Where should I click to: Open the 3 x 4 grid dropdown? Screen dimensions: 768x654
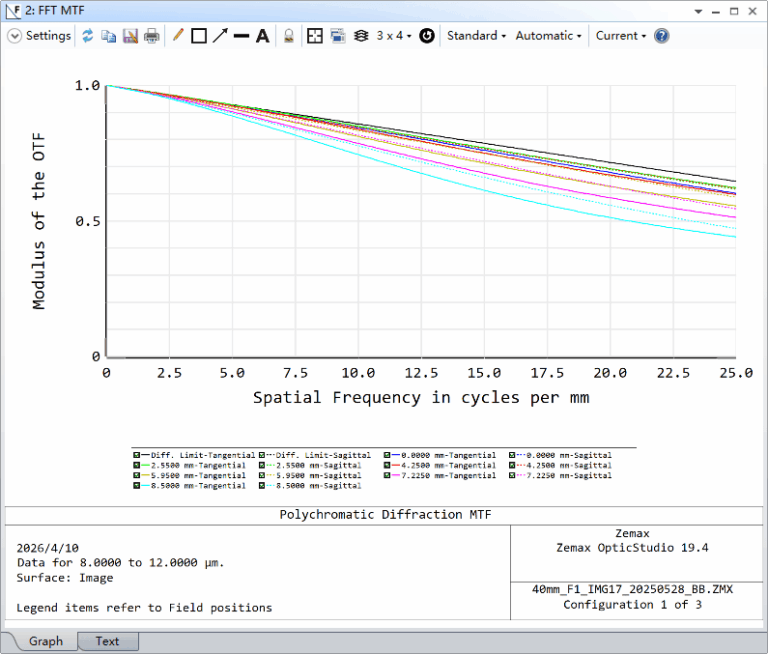(x=394, y=36)
